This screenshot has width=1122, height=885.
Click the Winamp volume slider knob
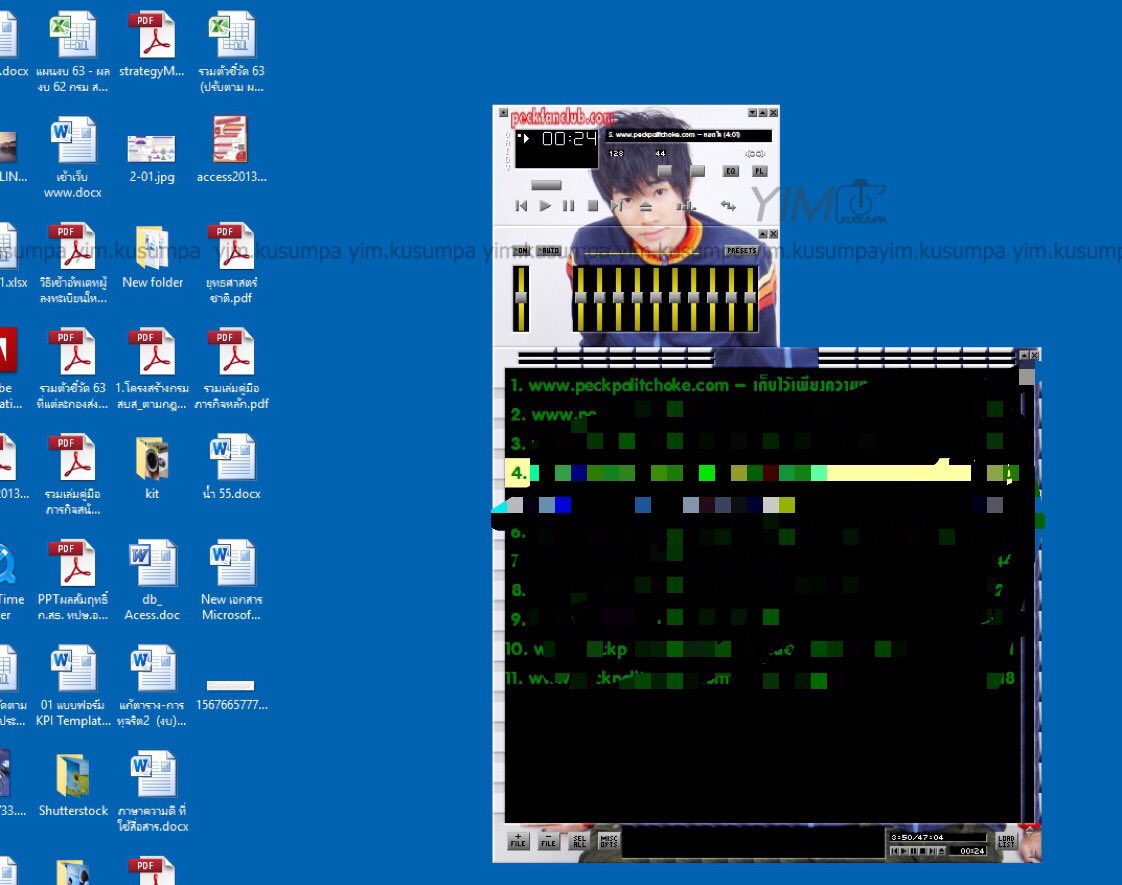665,171
